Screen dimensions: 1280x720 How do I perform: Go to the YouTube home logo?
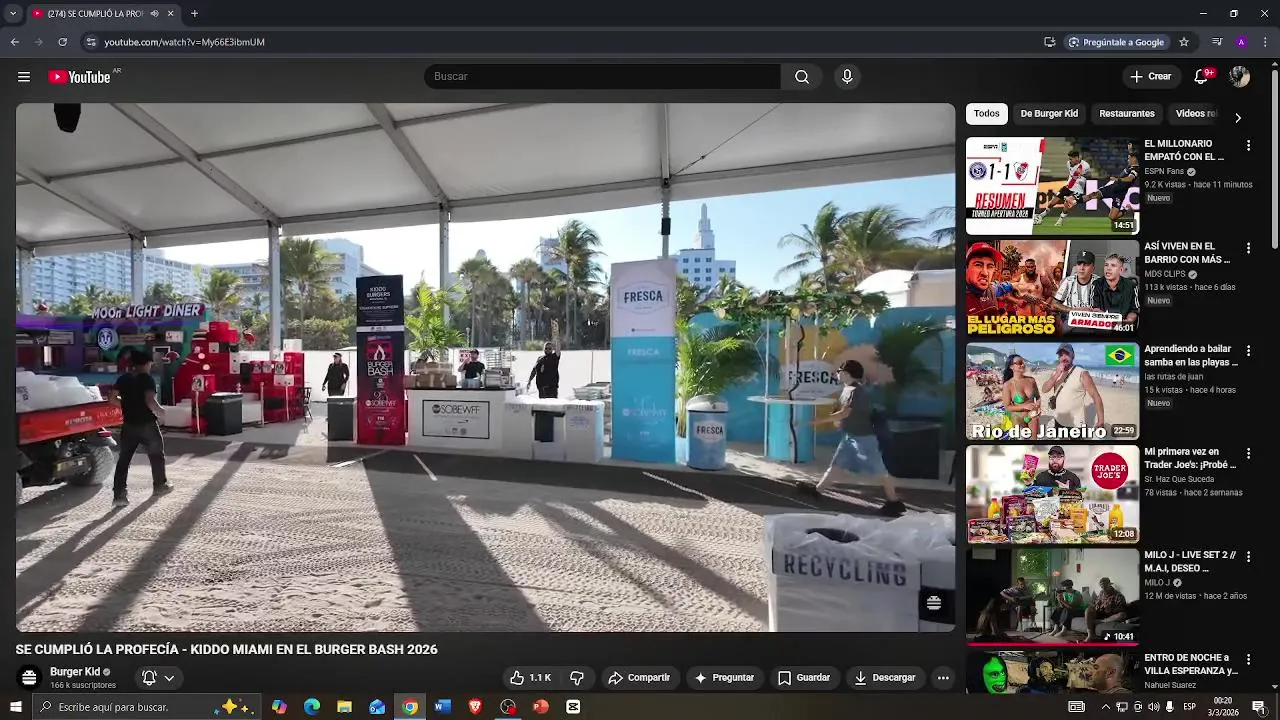[x=80, y=77]
